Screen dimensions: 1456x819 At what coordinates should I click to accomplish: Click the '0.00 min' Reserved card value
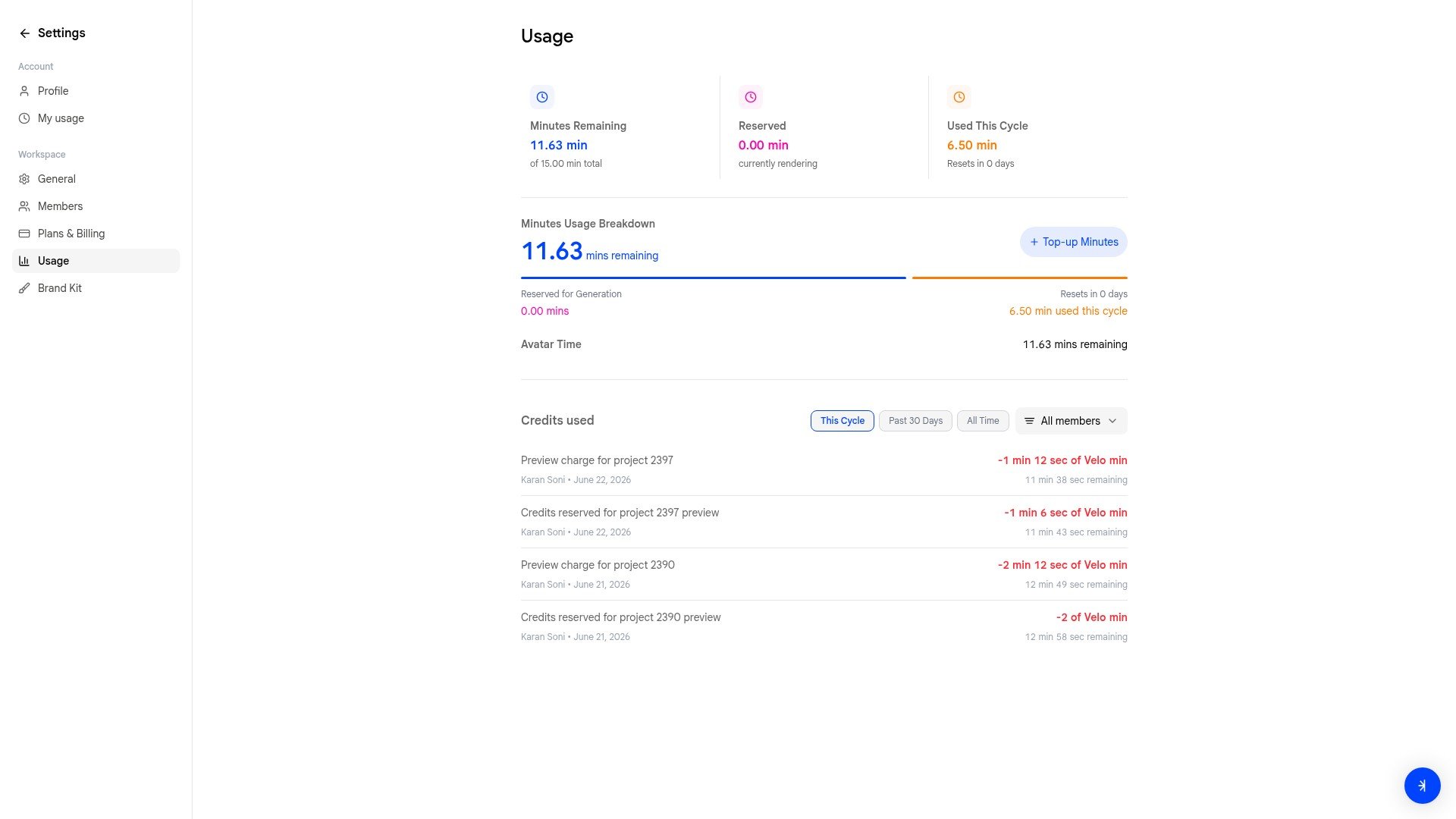[764, 145]
